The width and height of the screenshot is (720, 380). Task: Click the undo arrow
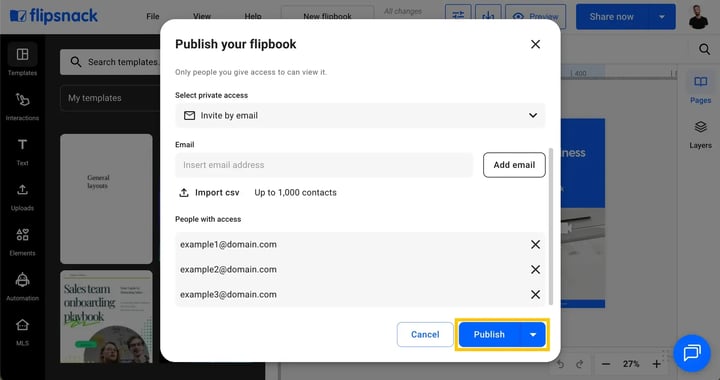click(561, 364)
